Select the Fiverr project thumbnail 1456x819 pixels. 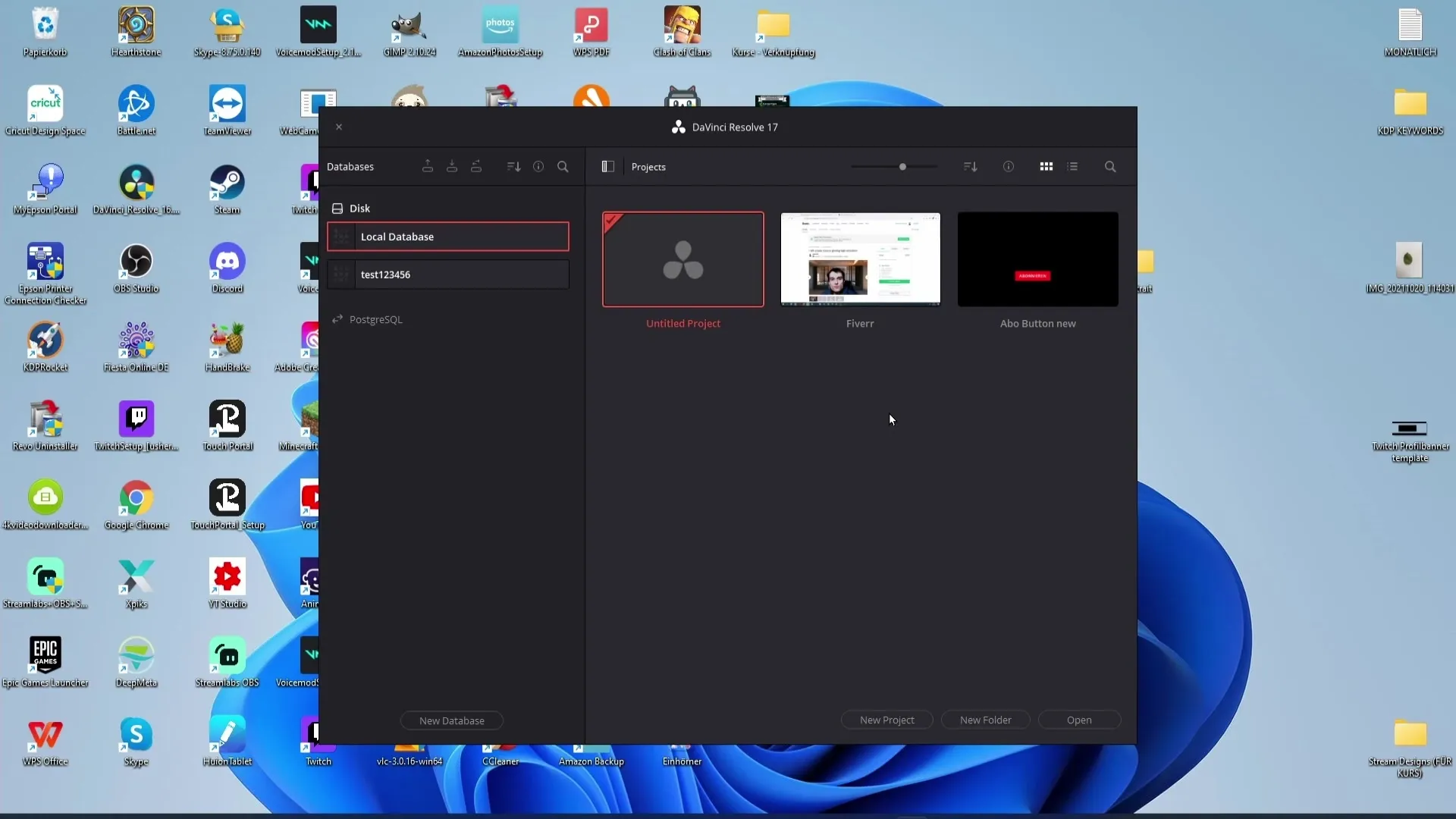(x=860, y=259)
